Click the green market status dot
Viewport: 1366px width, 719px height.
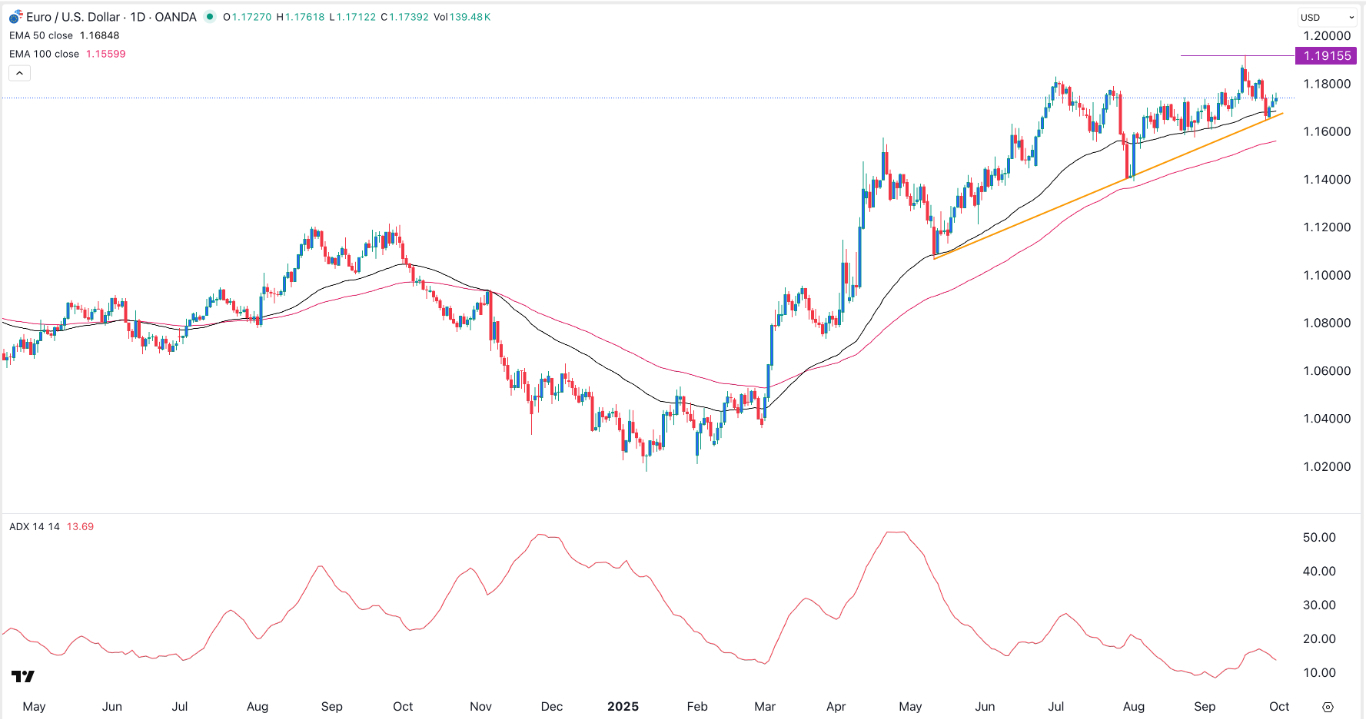pyautogui.click(x=210, y=16)
